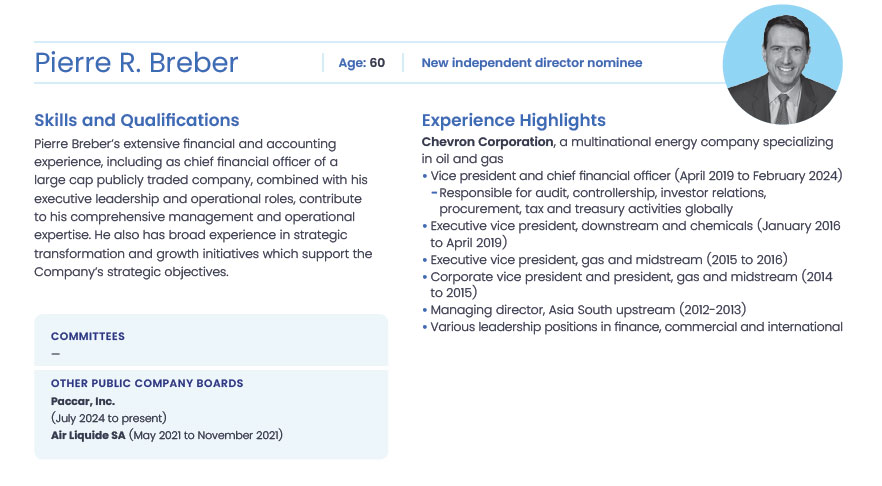Image resolution: width=882 pixels, height=486 pixels.
Task: Select the downstream and chemicals executive vice president bullet
Action: click(x=635, y=226)
